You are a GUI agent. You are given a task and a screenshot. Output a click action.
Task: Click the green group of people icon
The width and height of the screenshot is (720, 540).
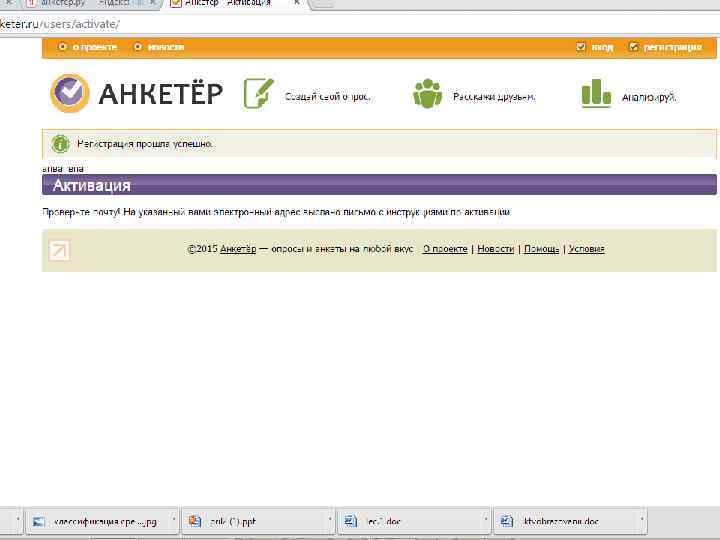(428, 94)
